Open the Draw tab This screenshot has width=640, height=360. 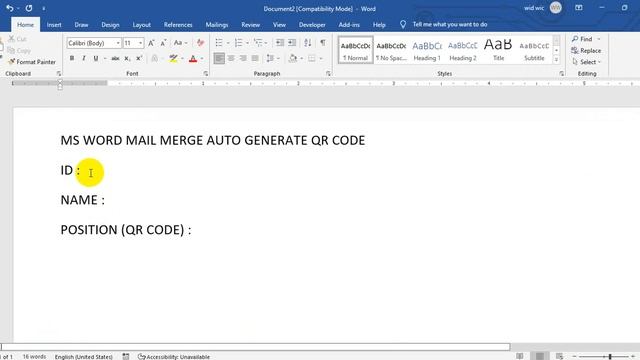(81, 25)
